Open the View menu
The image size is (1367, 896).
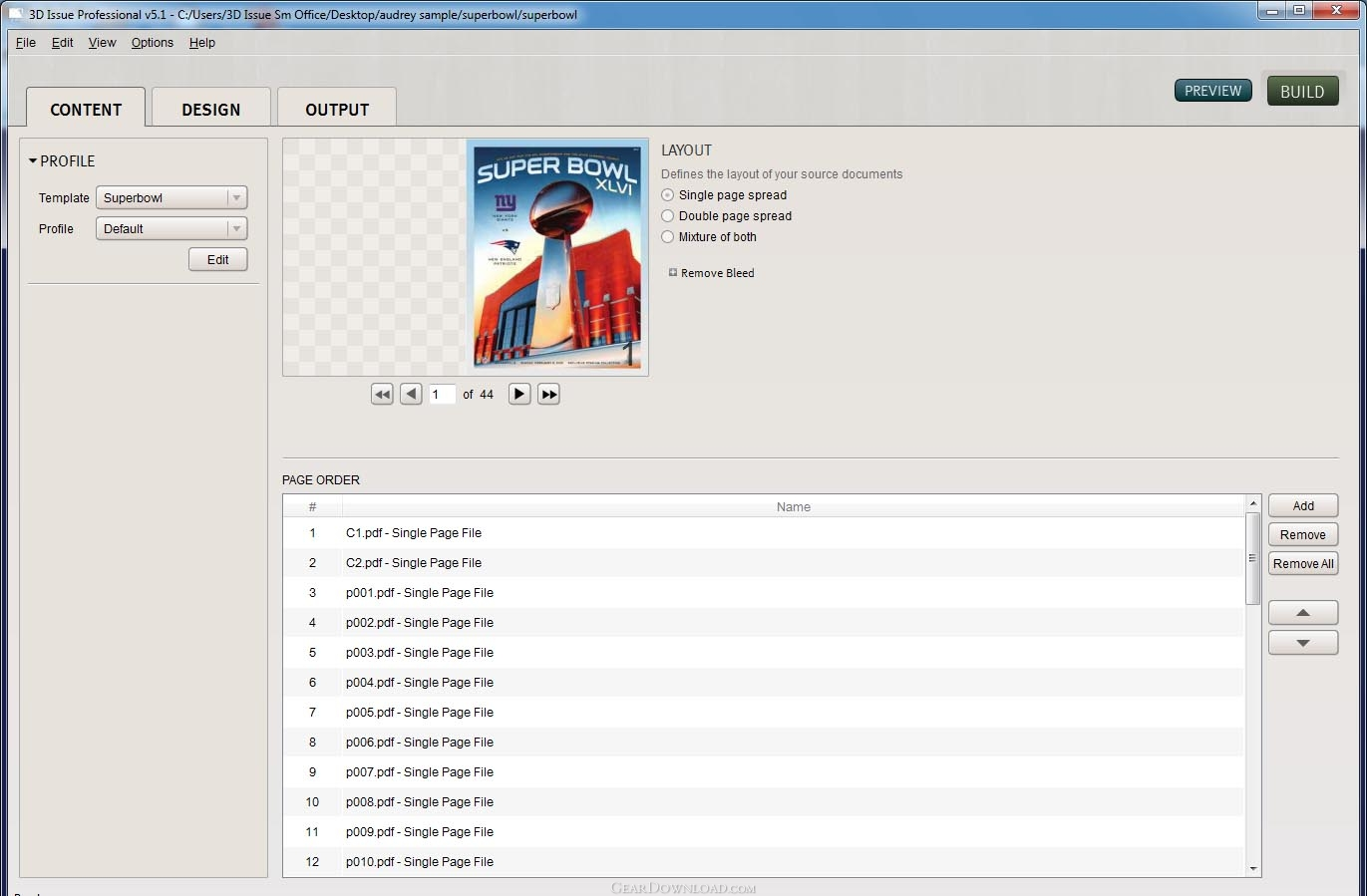pos(102,43)
